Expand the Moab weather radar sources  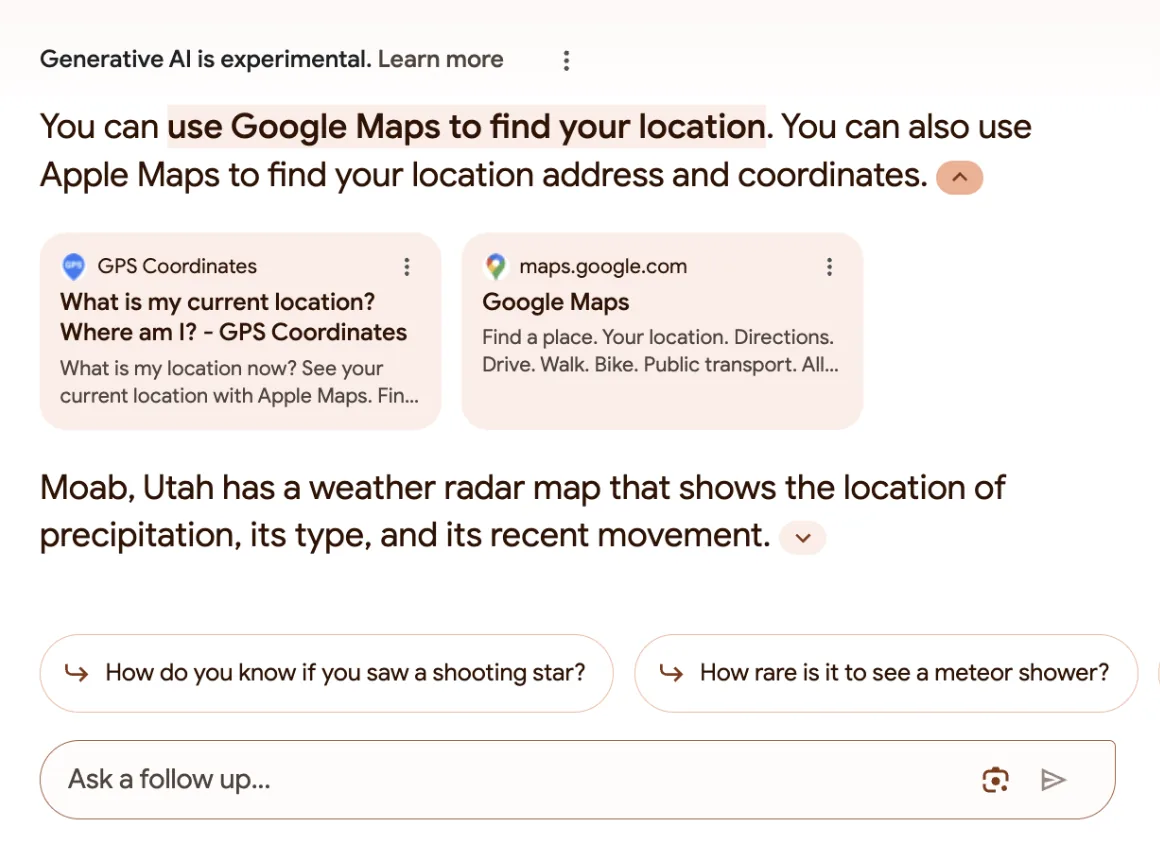point(803,538)
